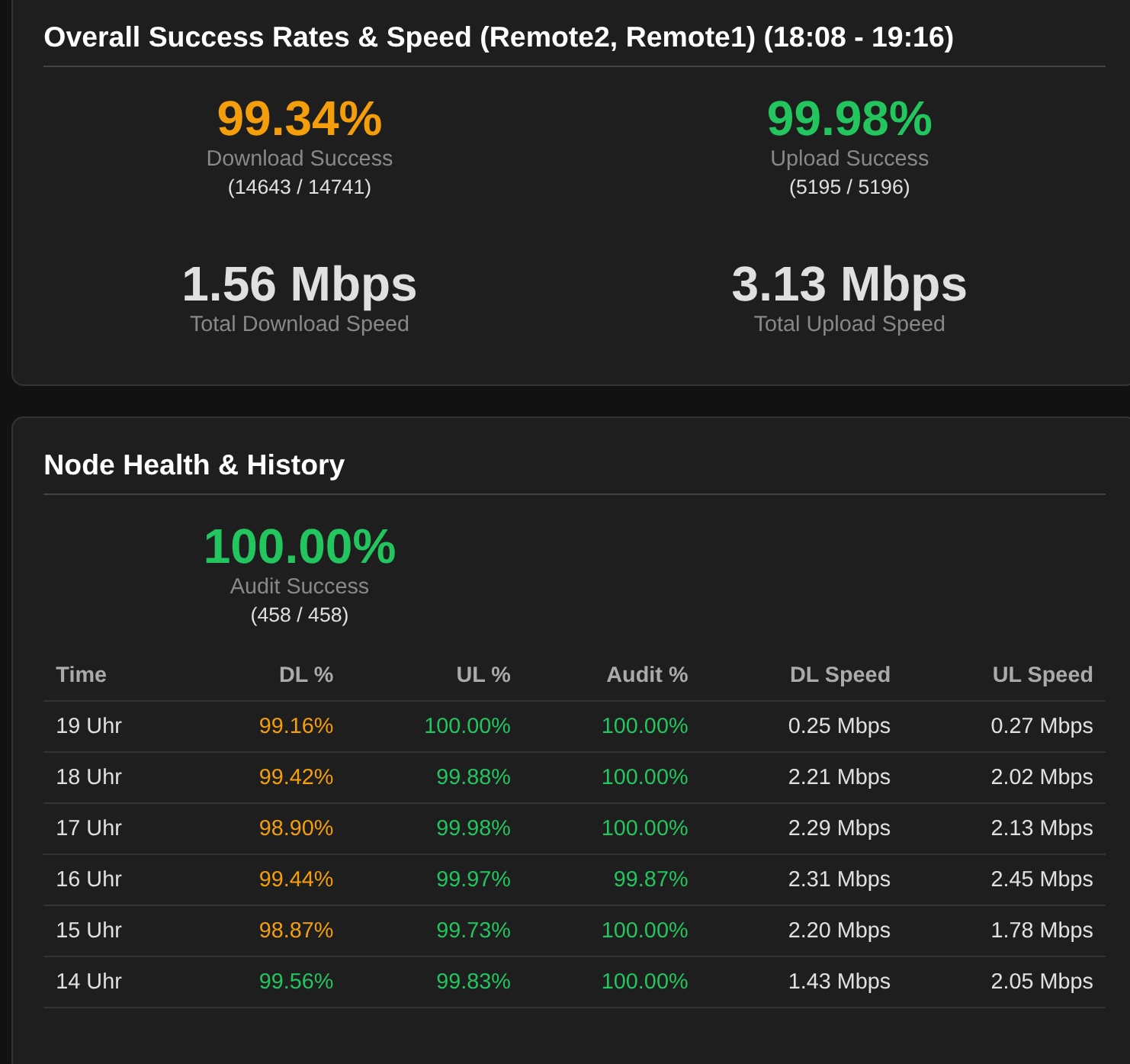Click the 1.56 Mbps Total Download Speed value
The width and height of the screenshot is (1130, 1064).
pyautogui.click(x=300, y=284)
